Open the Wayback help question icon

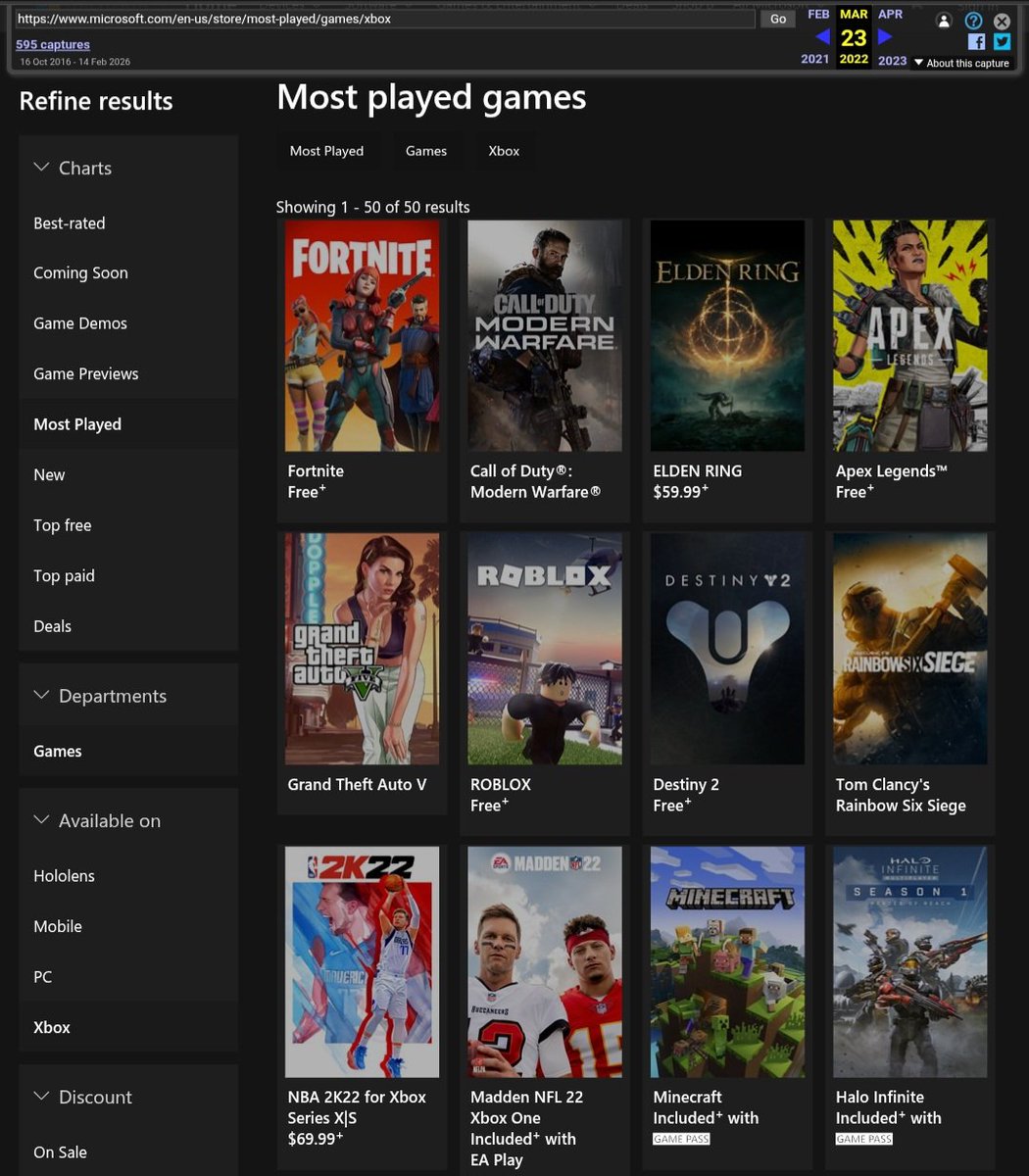point(973,21)
